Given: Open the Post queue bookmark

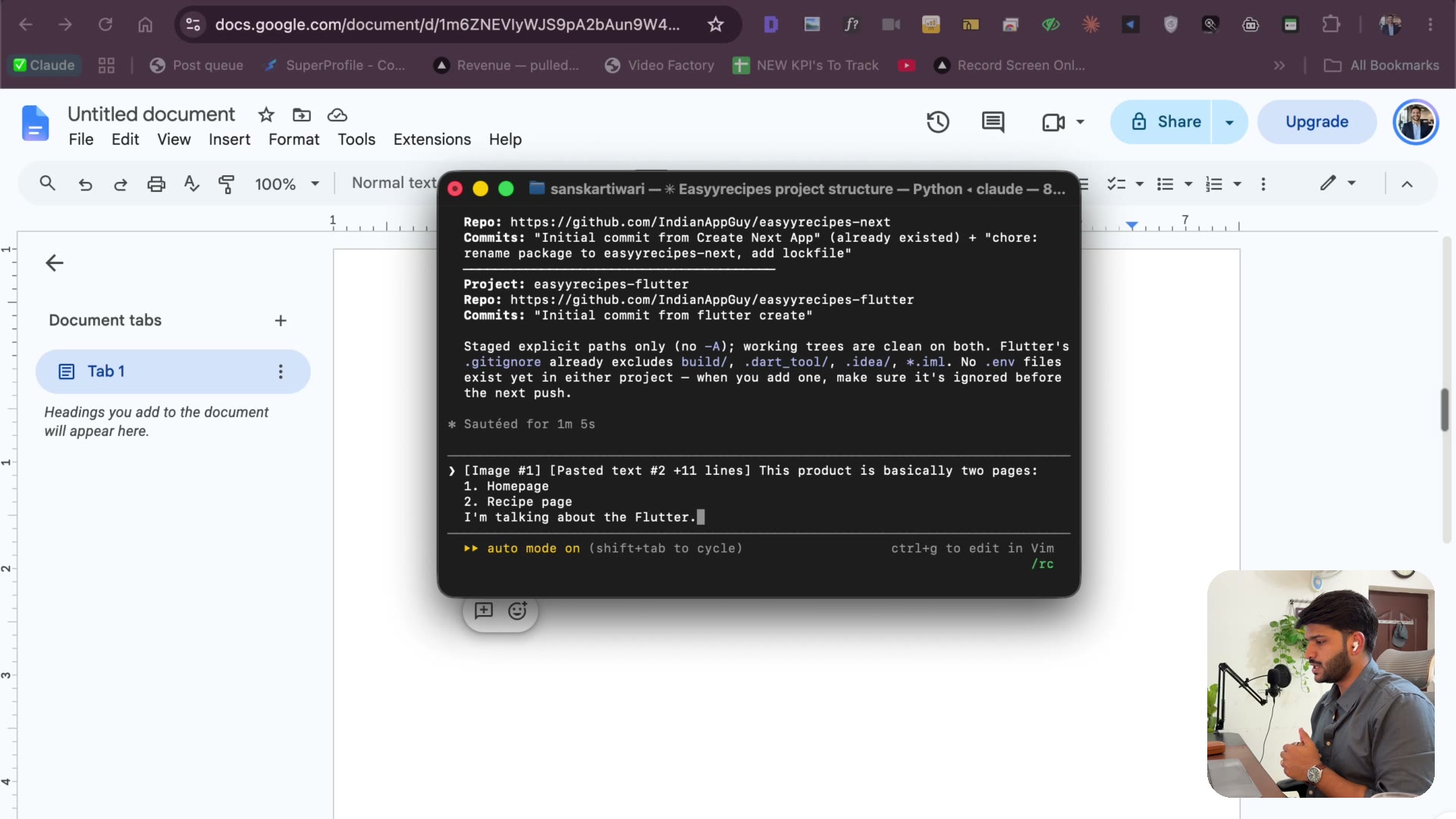Looking at the screenshot, I should [x=196, y=66].
